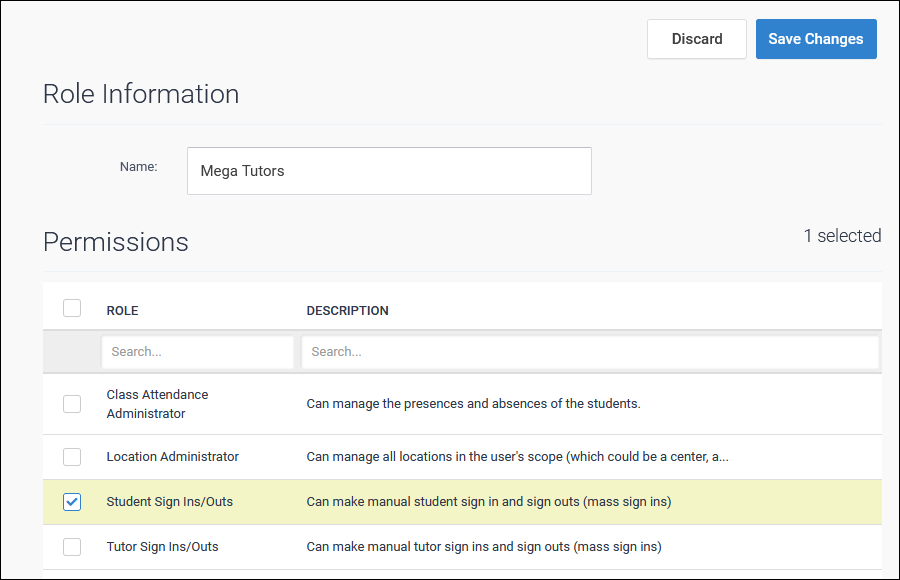Click the Location Administrator role name
Viewport: 900px width, 580px height.
click(x=172, y=457)
